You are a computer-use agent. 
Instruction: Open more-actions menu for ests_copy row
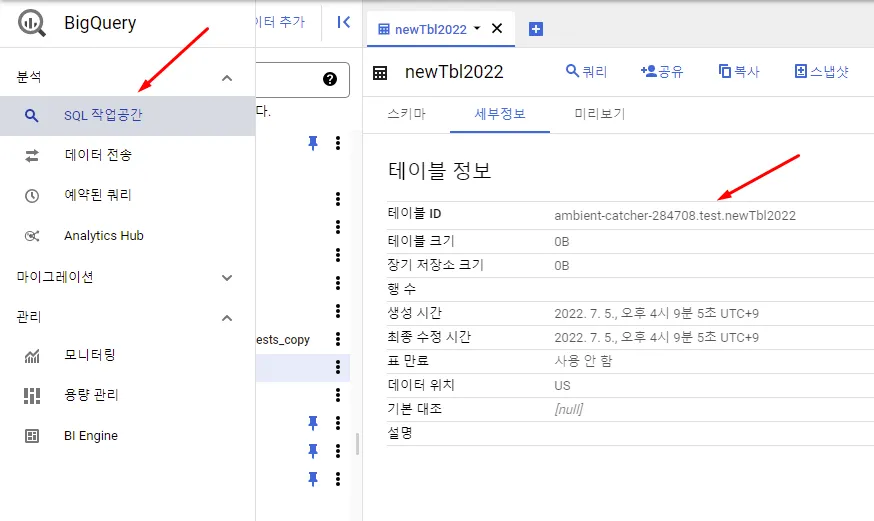(338, 339)
